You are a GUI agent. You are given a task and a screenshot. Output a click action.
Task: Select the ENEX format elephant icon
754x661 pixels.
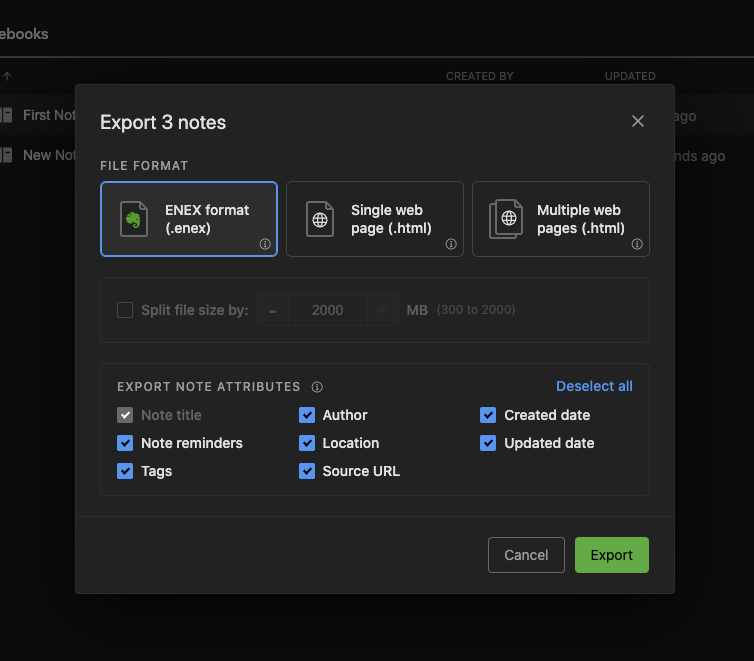tap(134, 219)
